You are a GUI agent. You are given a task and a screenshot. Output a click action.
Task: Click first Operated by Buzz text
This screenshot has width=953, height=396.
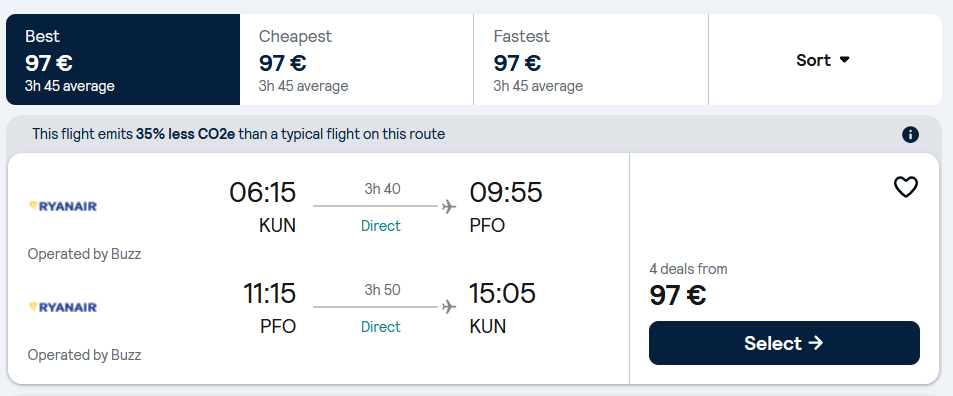(x=84, y=254)
